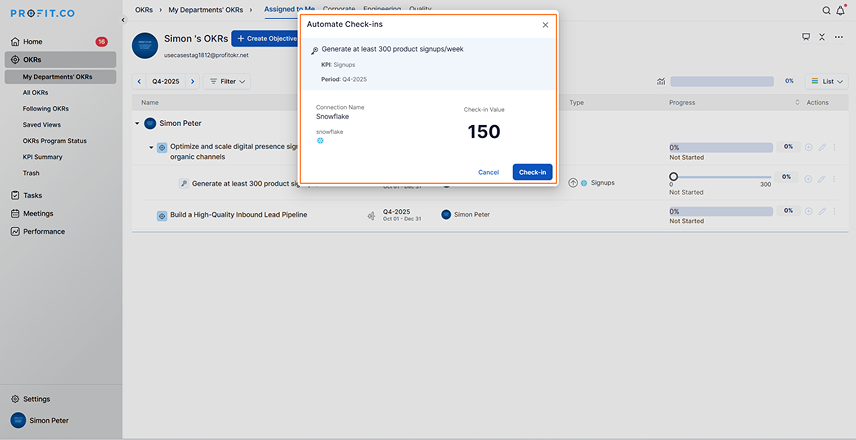Viewport: 856px width, 440px height.
Task: Click increase-KPI arrow icon beside Signups
Action: (573, 183)
